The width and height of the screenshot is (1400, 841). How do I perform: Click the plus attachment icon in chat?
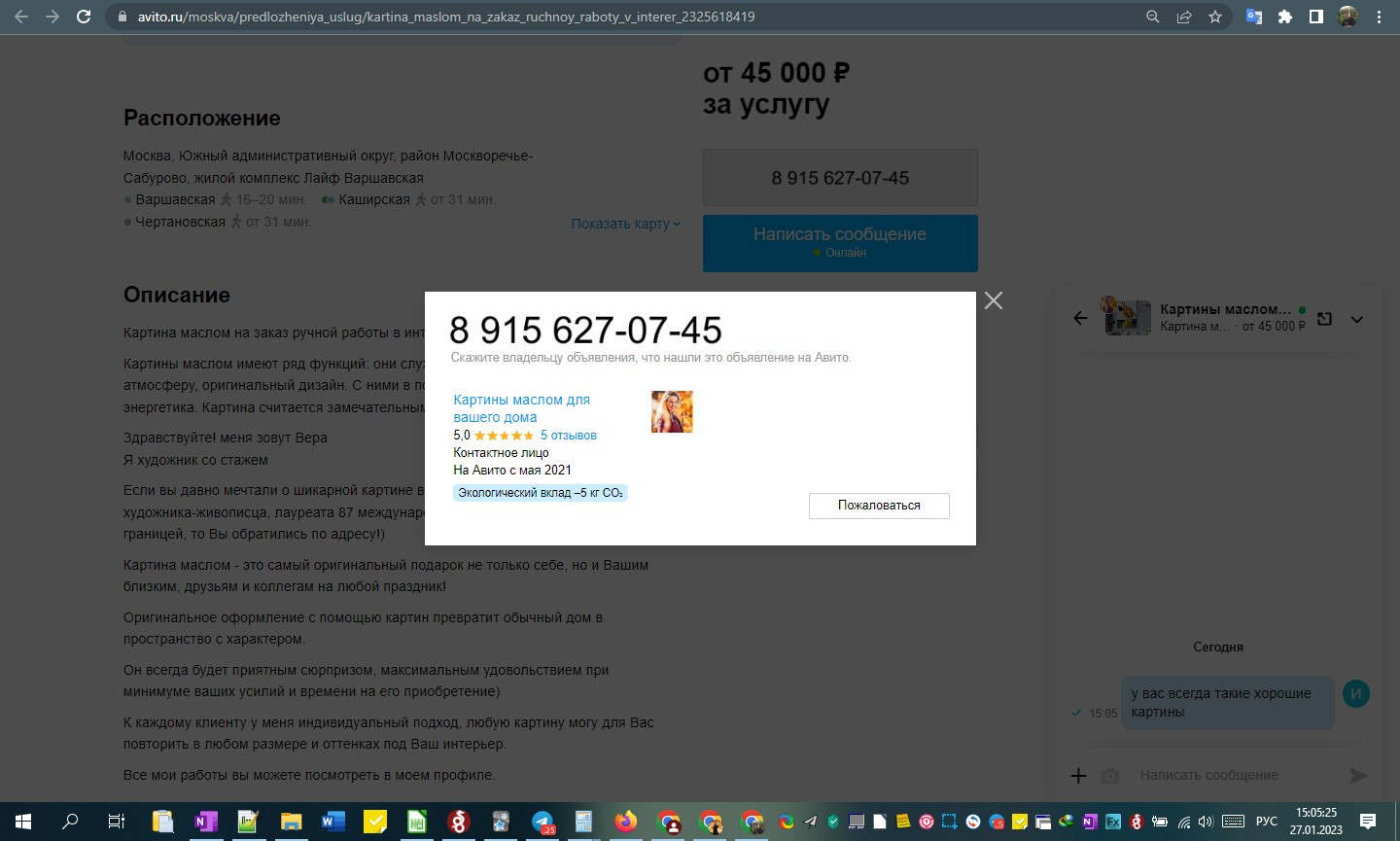[x=1078, y=776]
